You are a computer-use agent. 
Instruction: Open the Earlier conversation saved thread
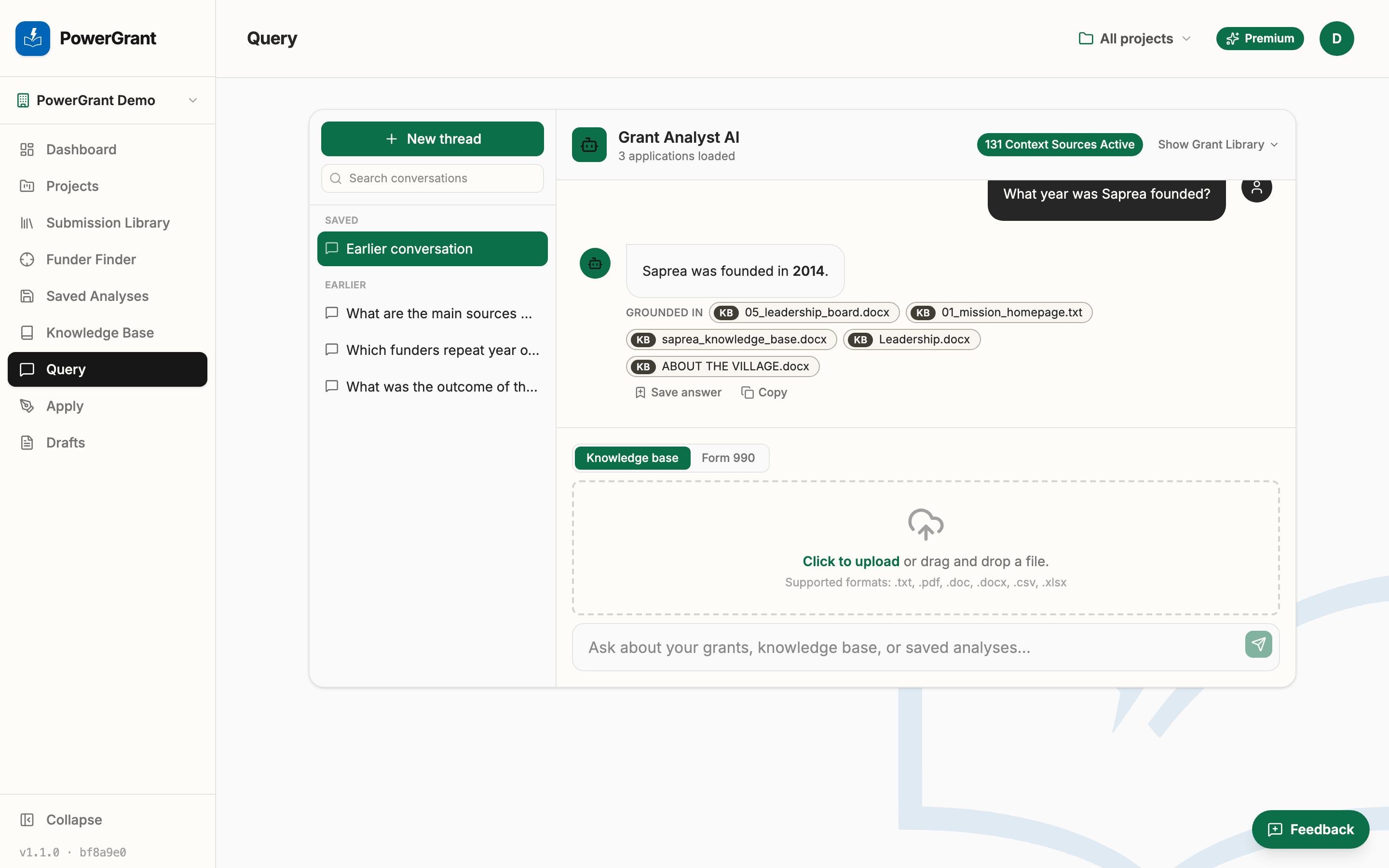432,248
